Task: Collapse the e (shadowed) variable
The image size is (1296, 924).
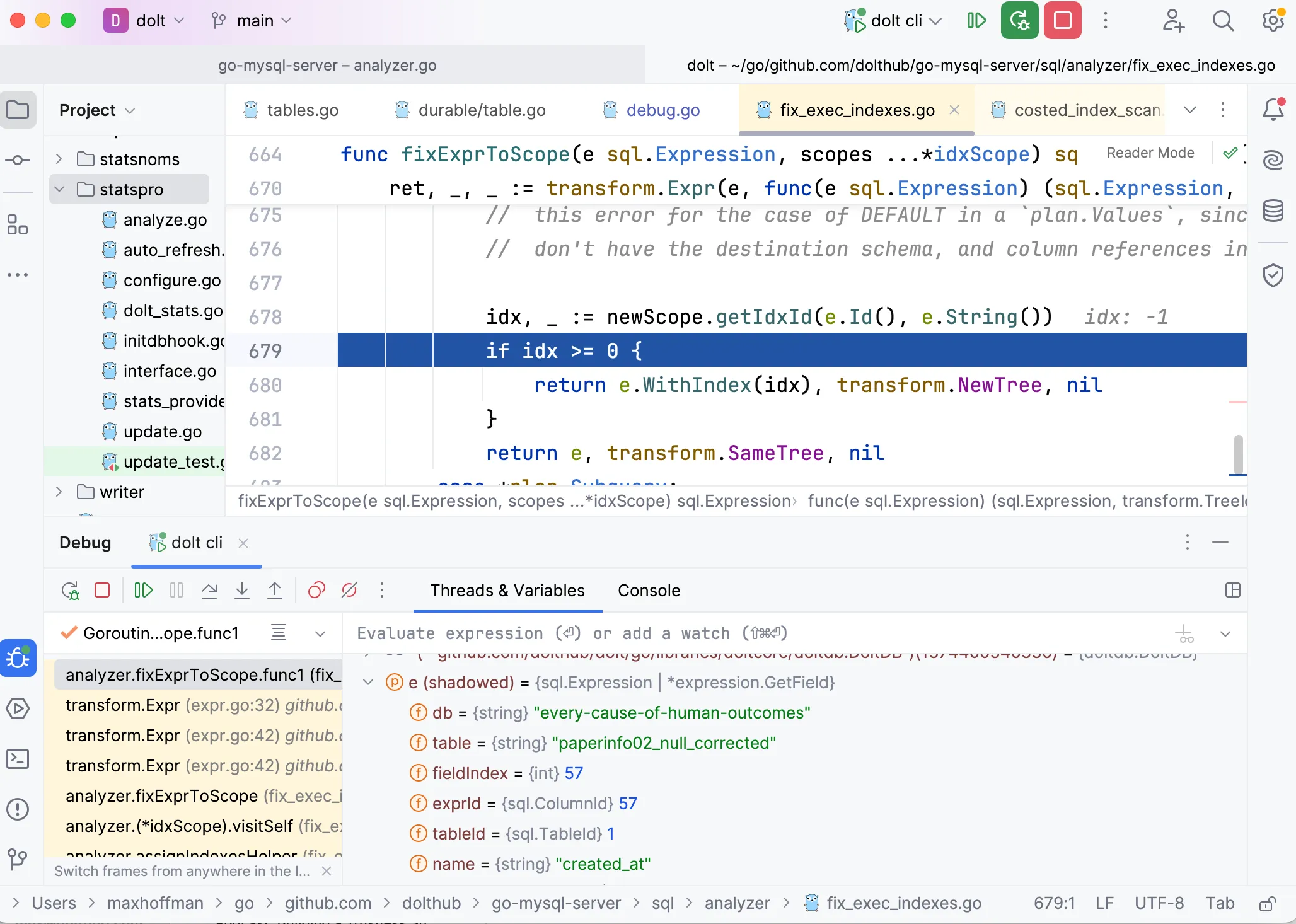Action: (x=369, y=683)
